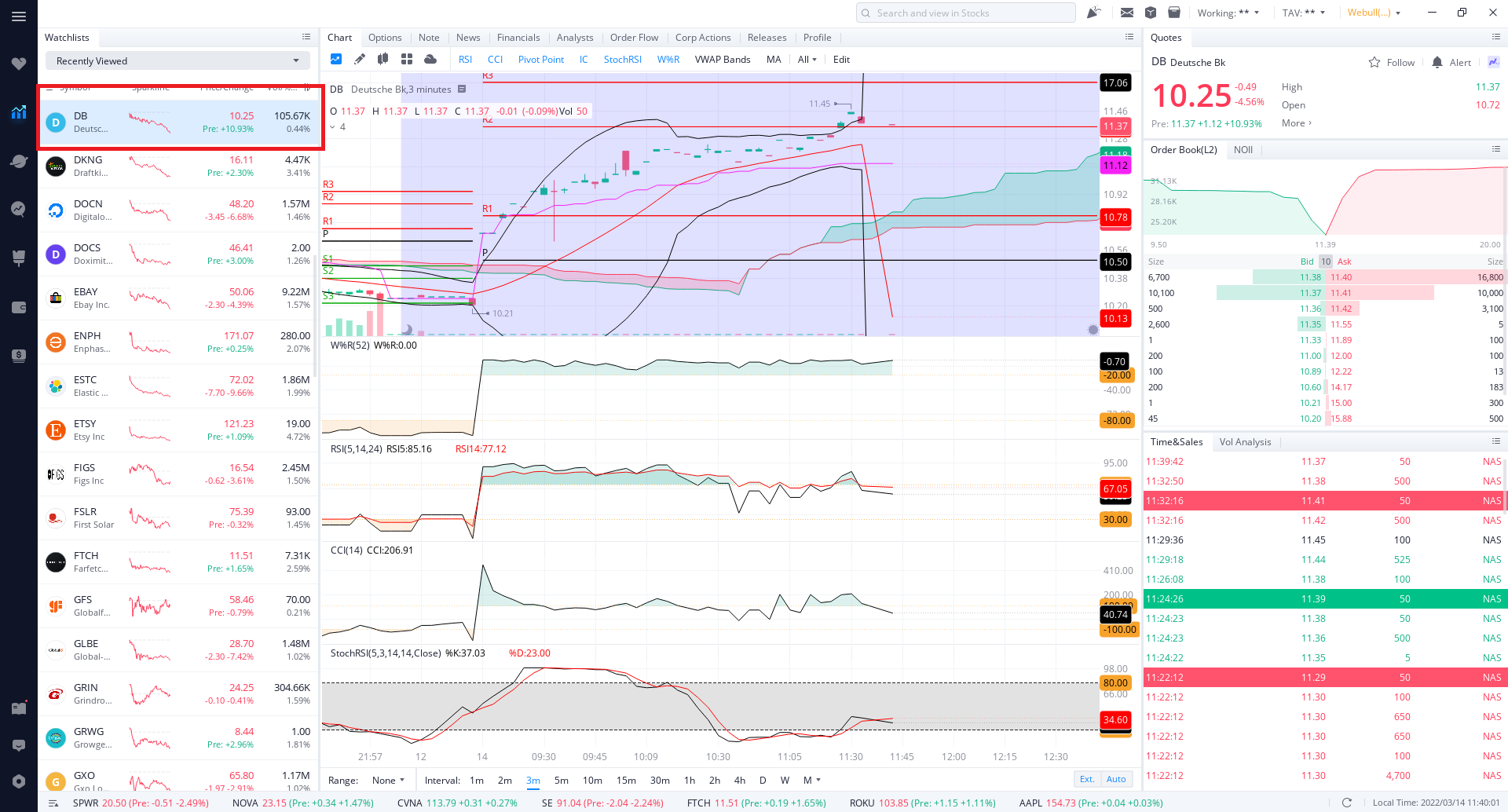Select the DKNG watchlist row
The image size is (1508, 812).
[x=178, y=166]
